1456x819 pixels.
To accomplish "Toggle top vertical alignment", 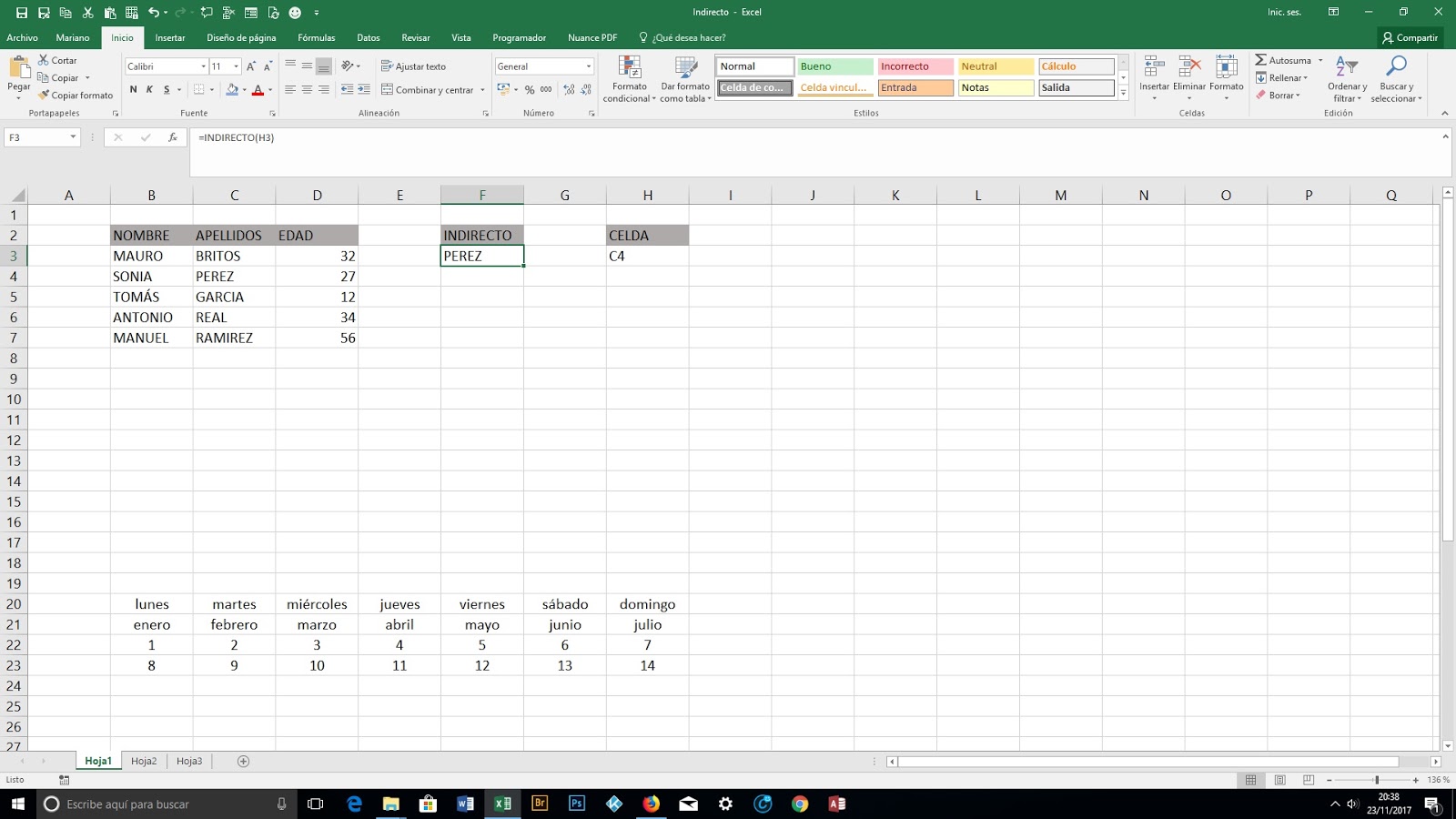I will point(290,66).
